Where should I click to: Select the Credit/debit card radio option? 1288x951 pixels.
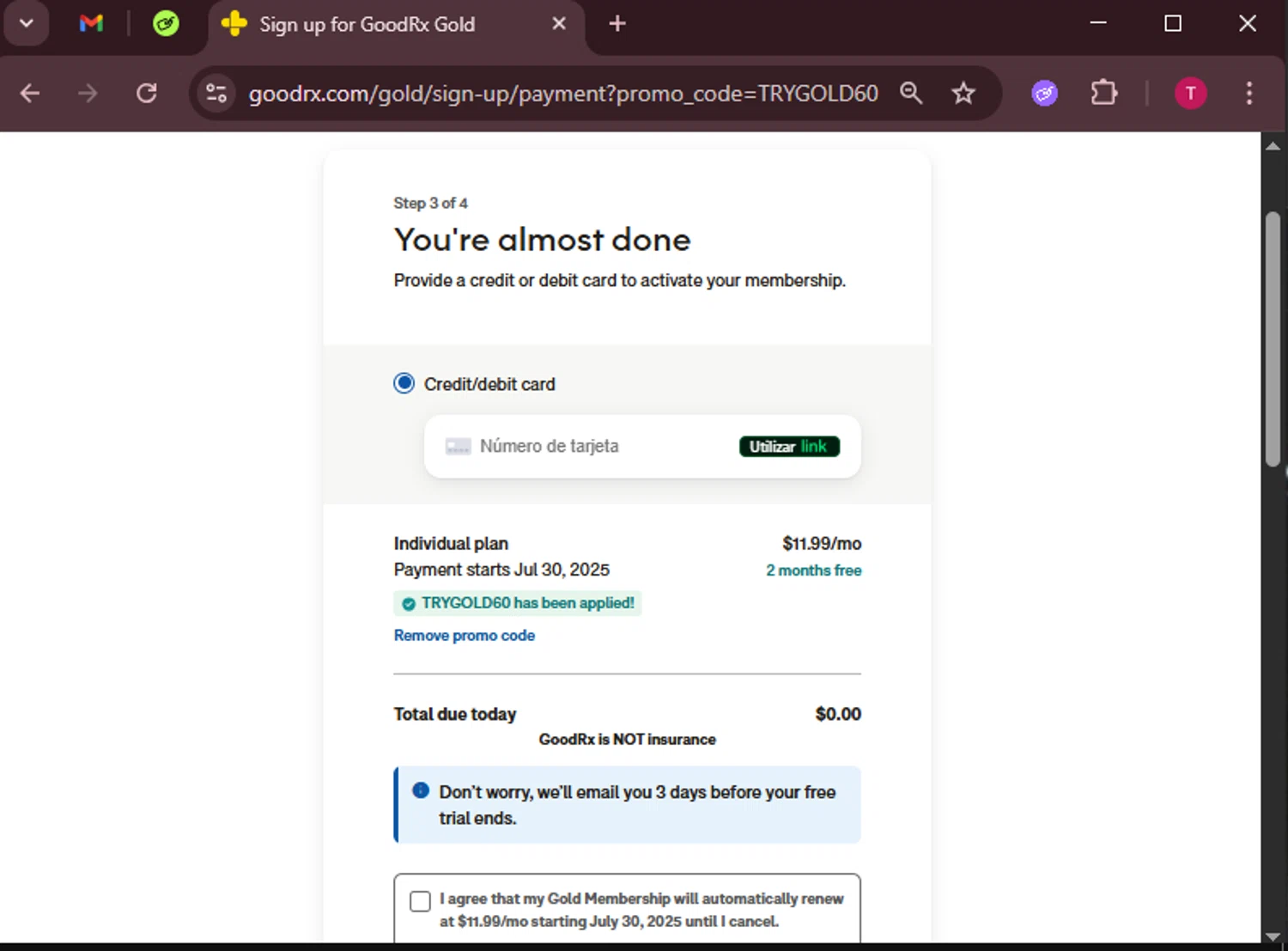(404, 383)
